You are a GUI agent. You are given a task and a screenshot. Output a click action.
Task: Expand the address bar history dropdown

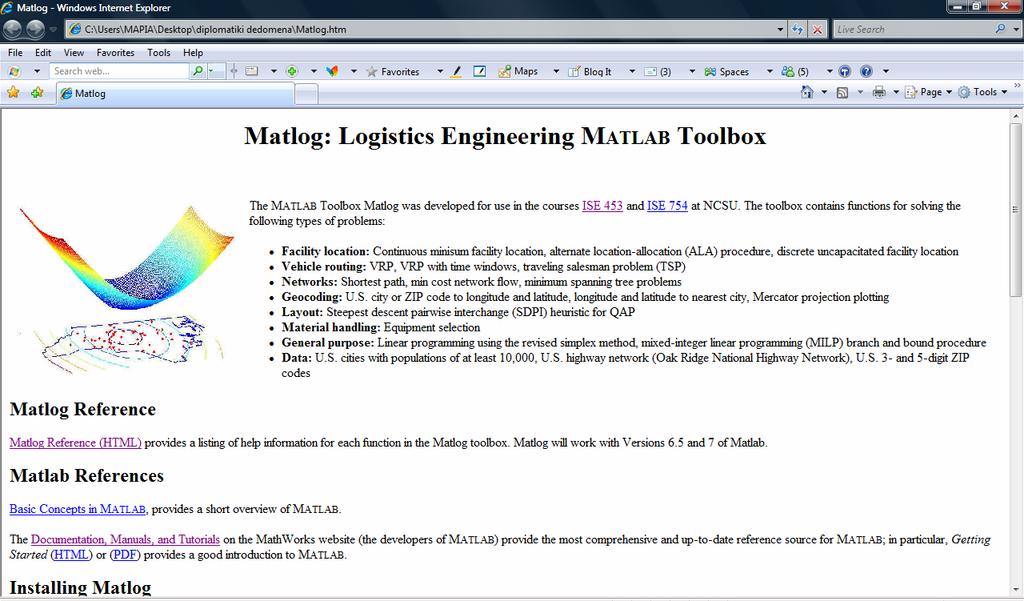click(780, 29)
